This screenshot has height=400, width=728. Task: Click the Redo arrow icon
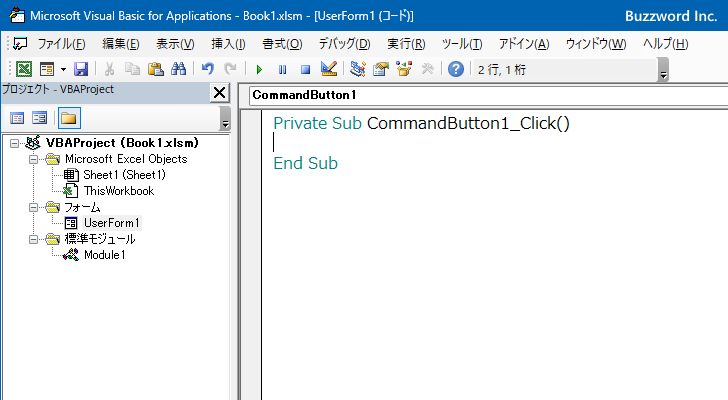pos(230,70)
